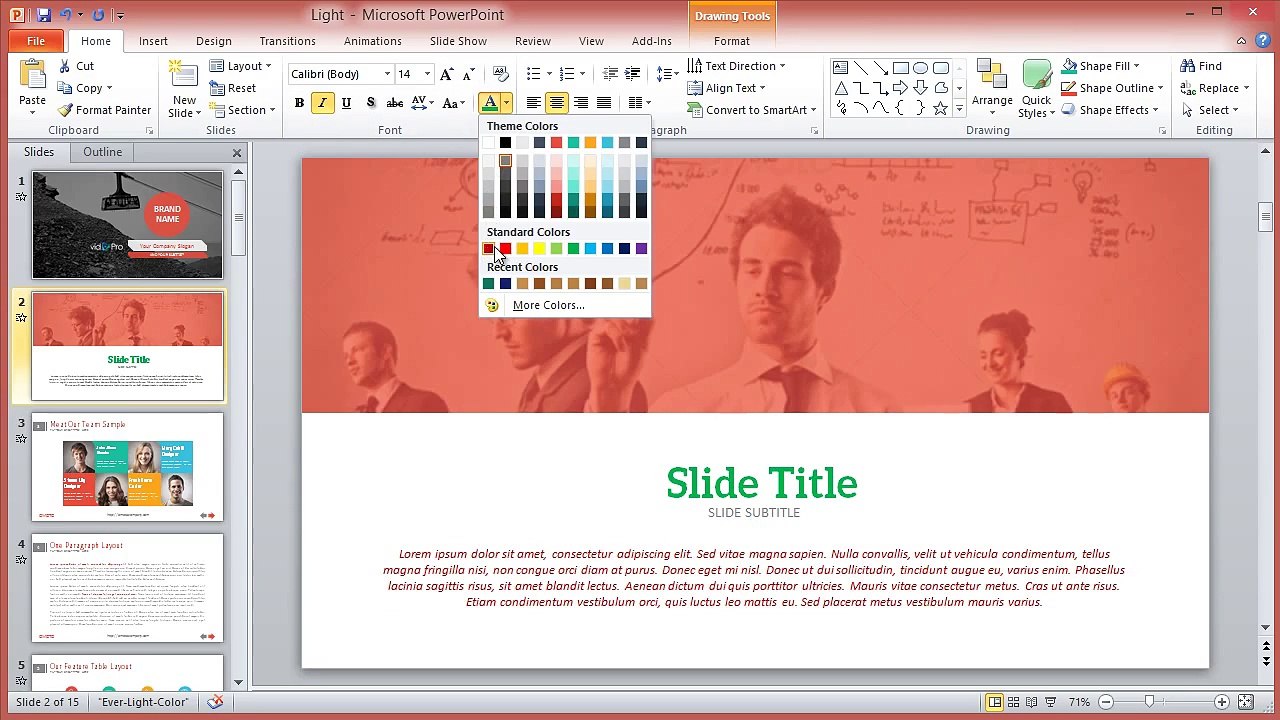Toggle Underline formatting

346,103
